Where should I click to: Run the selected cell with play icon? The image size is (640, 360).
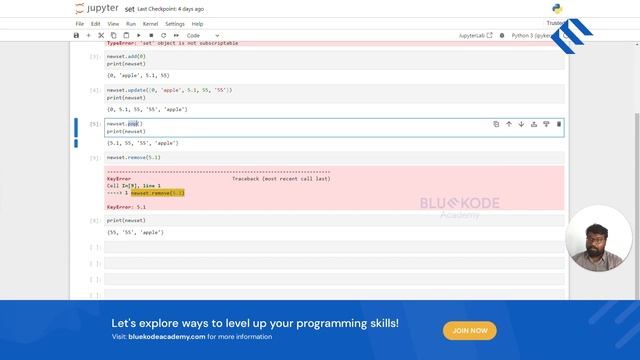pos(139,36)
